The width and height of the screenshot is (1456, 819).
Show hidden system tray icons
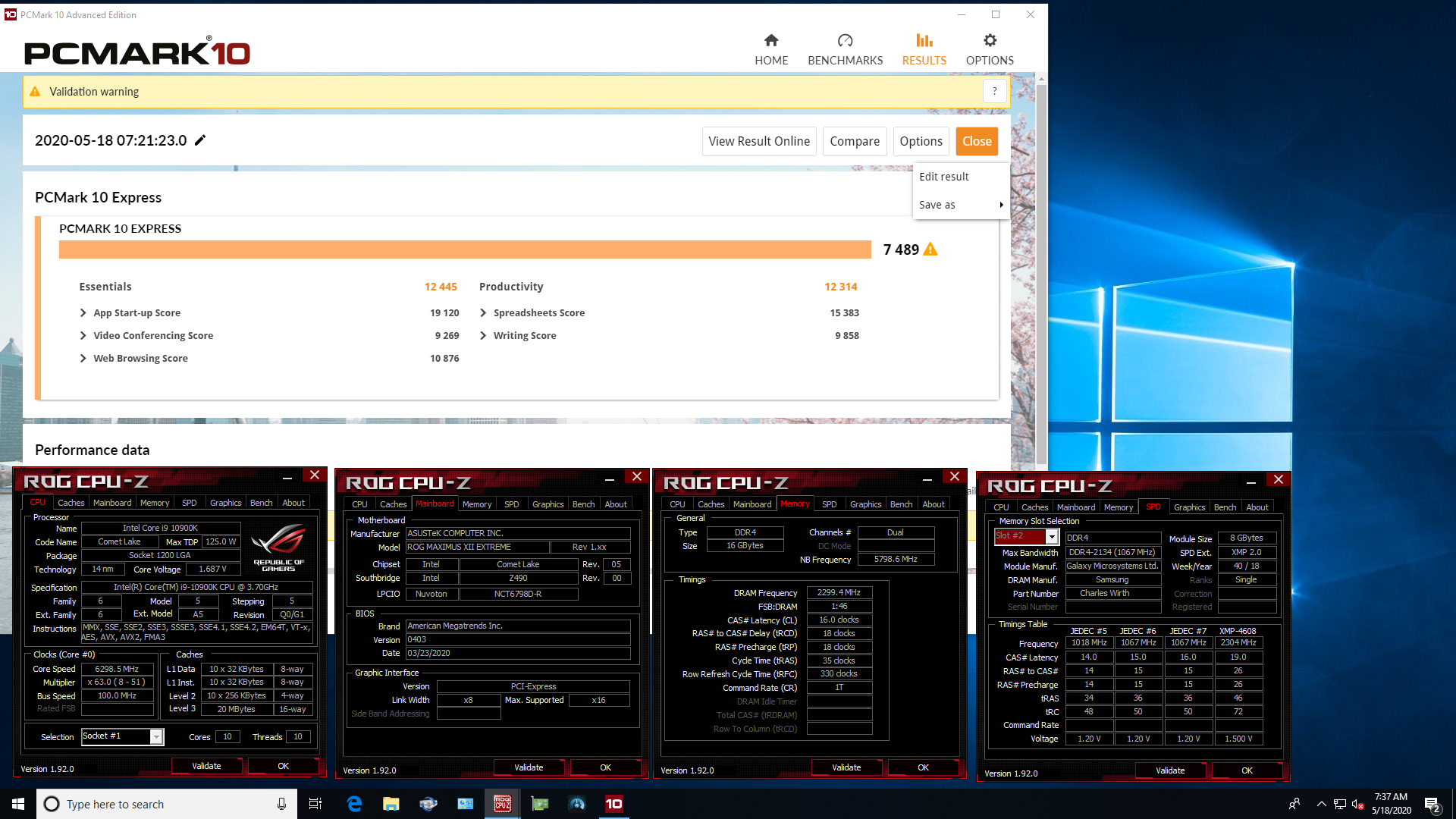click(x=1322, y=804)
